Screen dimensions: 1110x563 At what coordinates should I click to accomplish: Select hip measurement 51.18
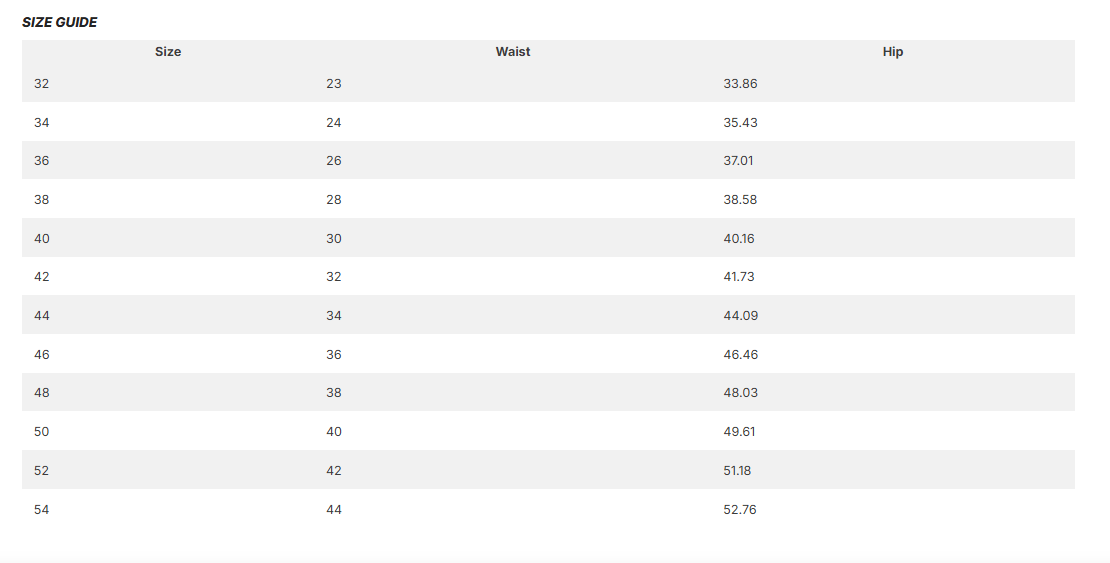(x=738, y=471)
